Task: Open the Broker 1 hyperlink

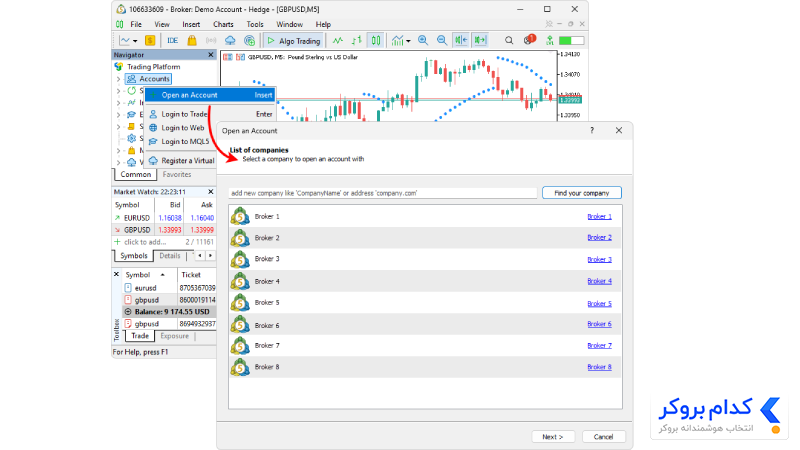Action: click(x=599, y=216)
